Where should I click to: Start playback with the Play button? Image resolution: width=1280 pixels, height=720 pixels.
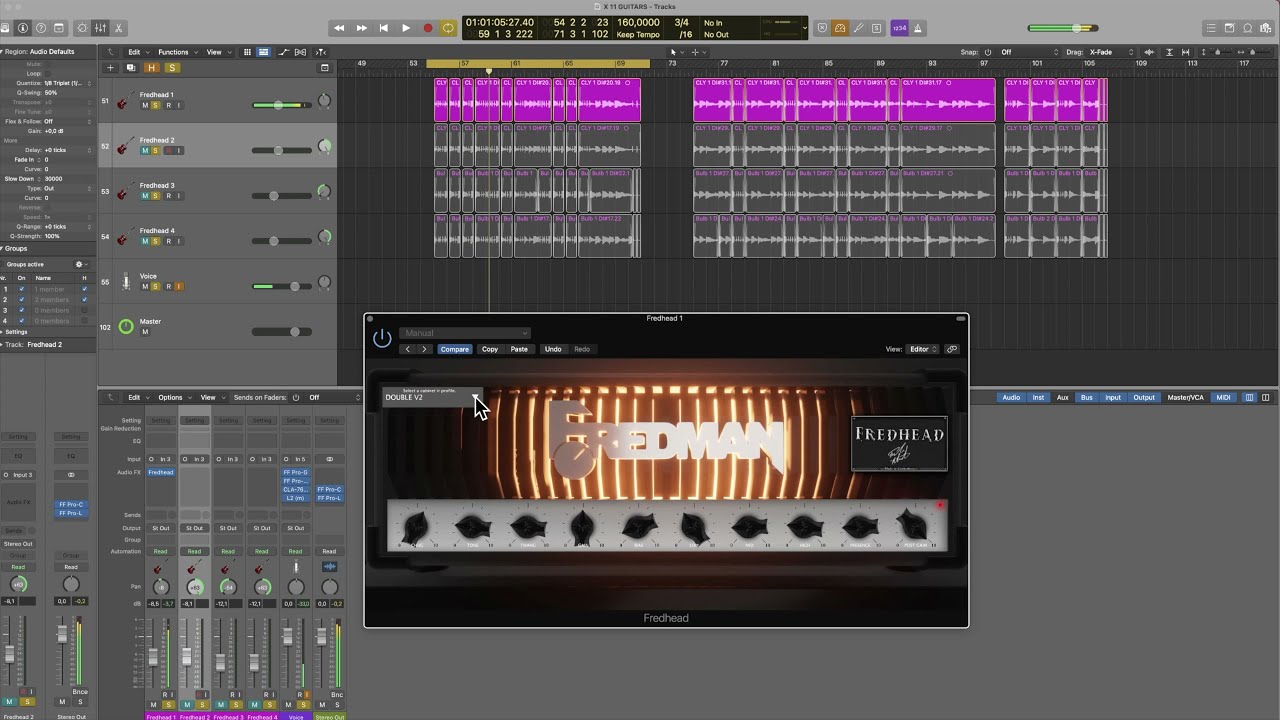[405, 28]
